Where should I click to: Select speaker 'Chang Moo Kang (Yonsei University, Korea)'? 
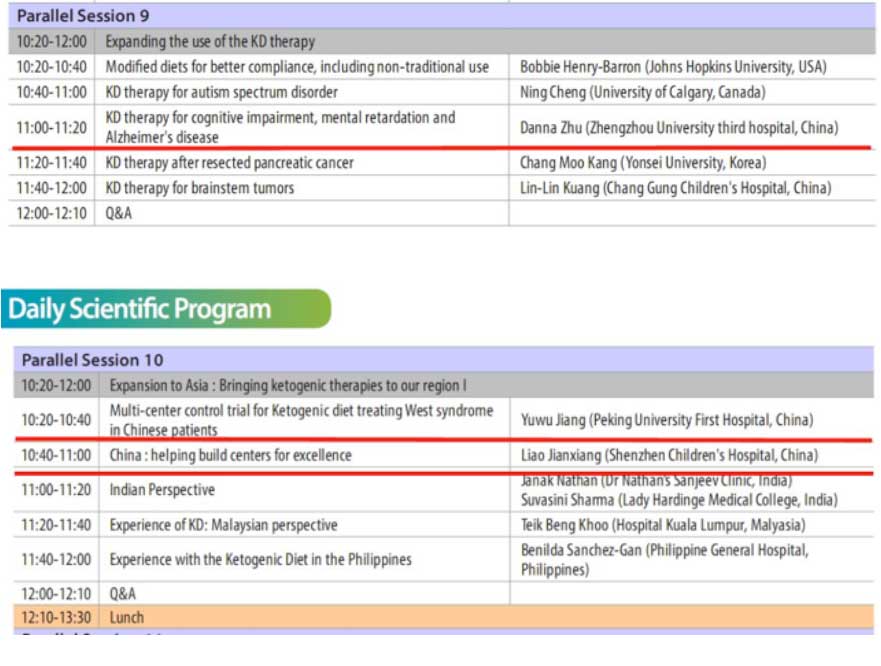point(643,163)
